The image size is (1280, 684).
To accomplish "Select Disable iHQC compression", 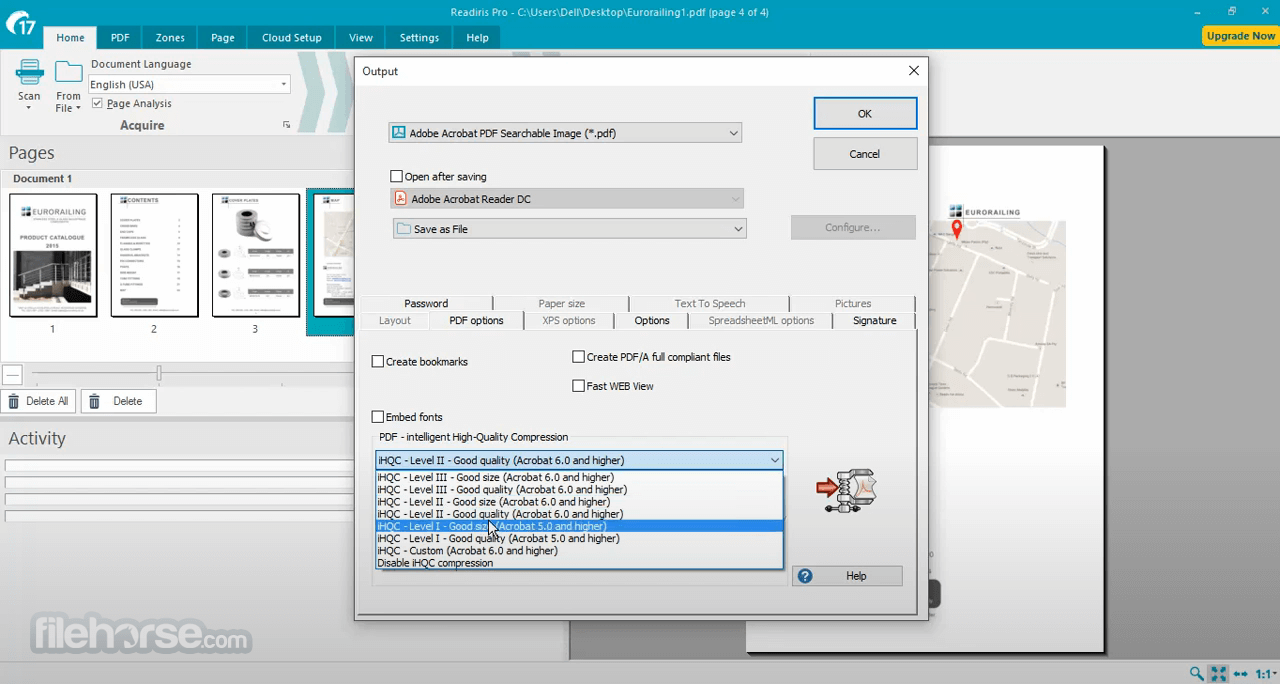I will 579,563.
